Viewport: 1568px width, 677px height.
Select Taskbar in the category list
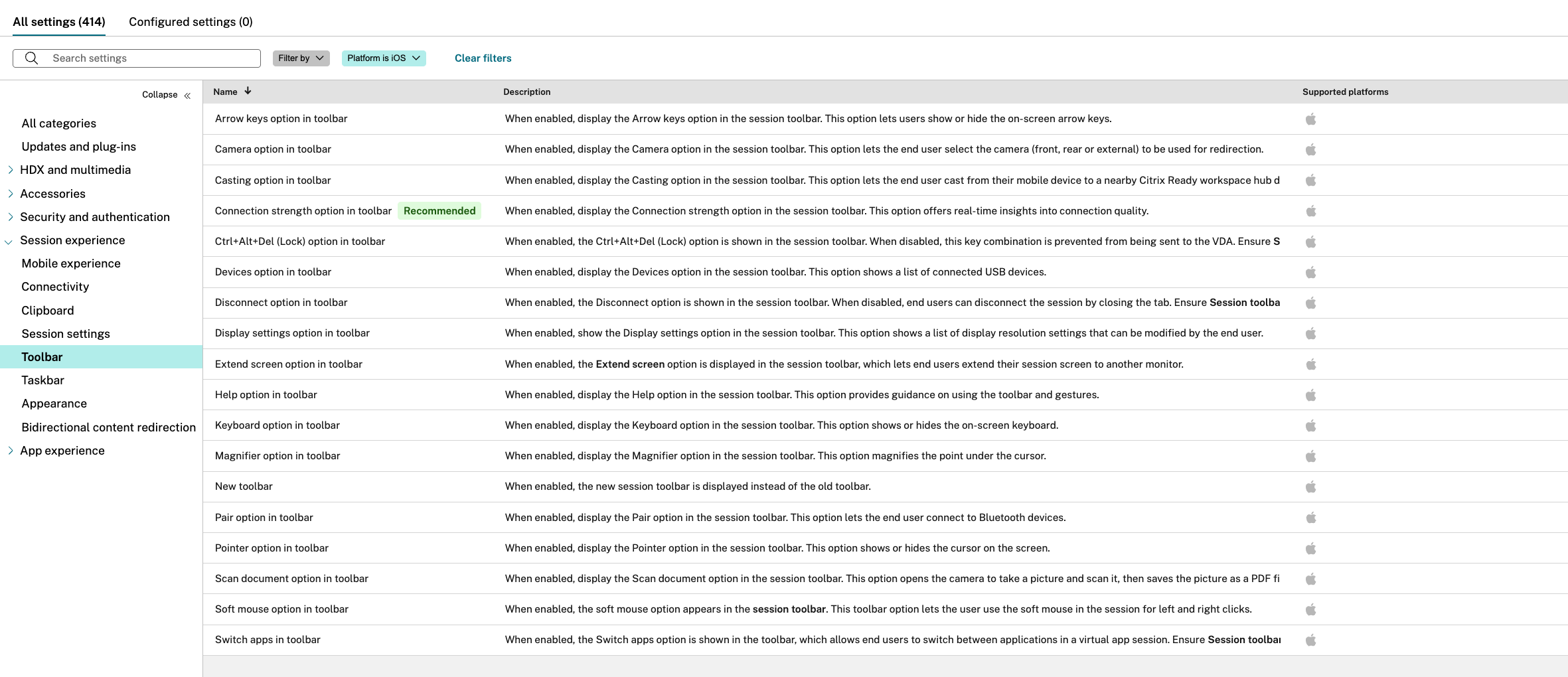point(42,380)
